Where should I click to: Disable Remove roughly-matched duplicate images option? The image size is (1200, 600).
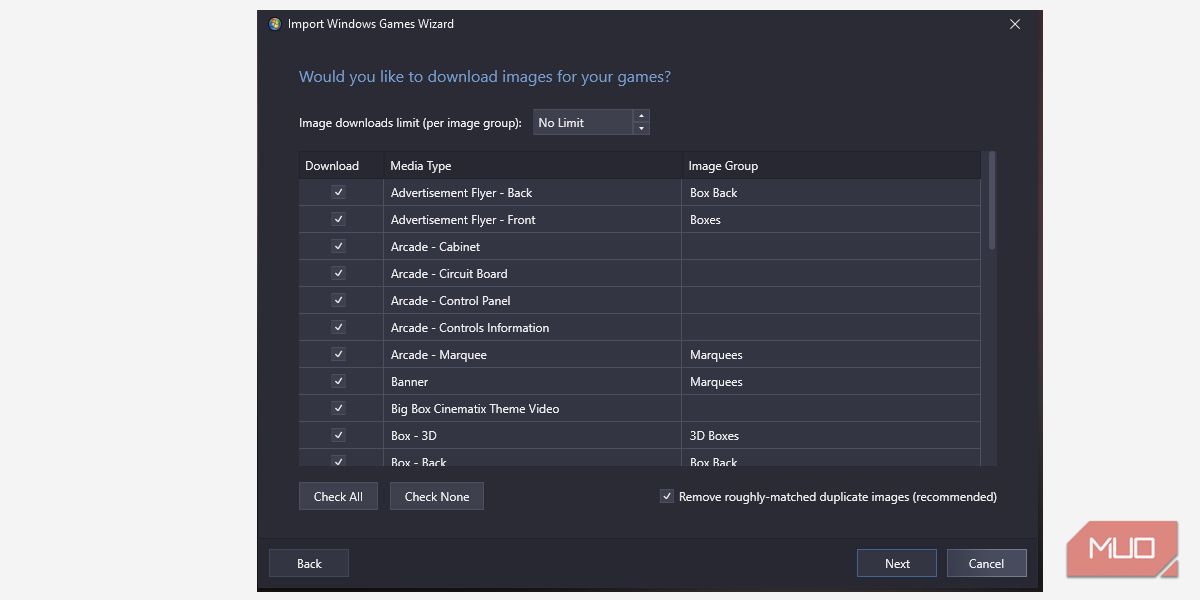667,496
